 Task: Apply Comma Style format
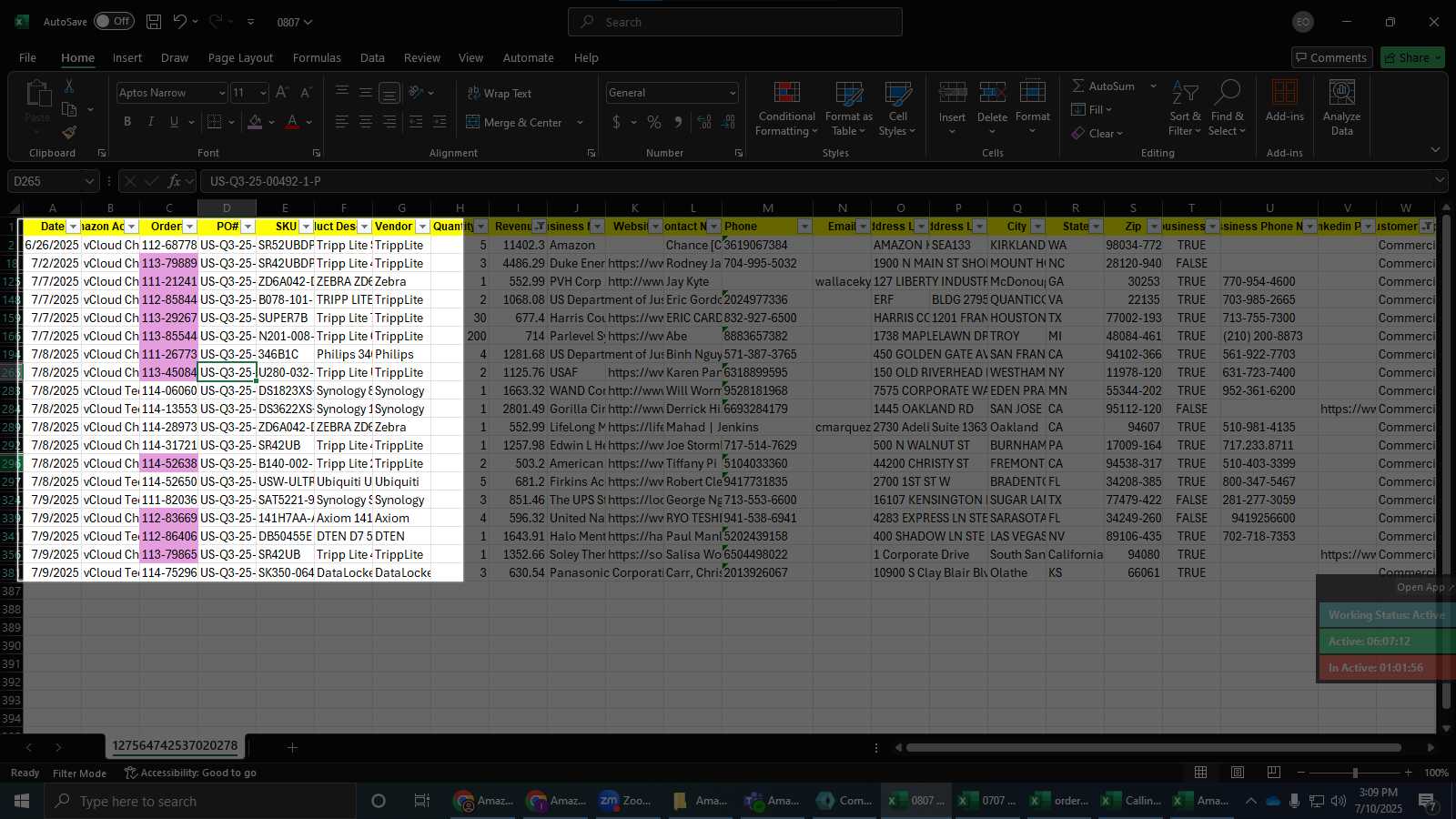coord(678,122)
